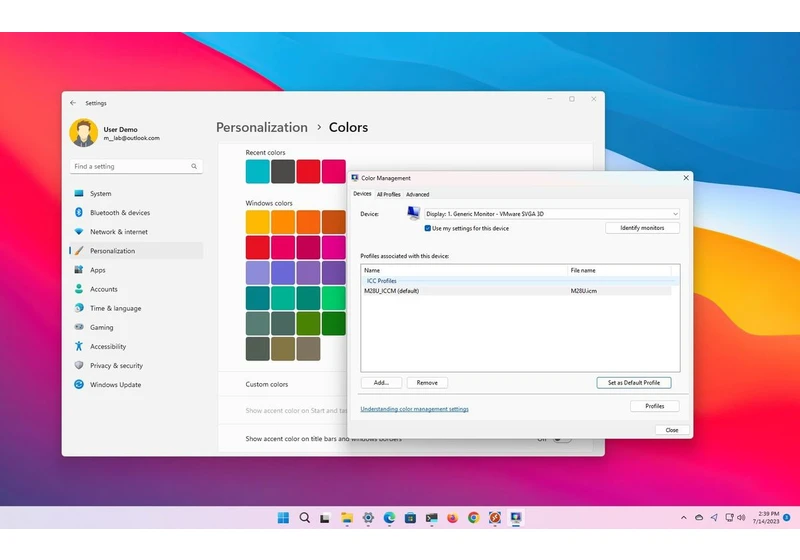Pick olive khaki swatch in Windows colors
The height and width of the screenshot is (560, 800).
pyautogui.click(x=283, y=349)
